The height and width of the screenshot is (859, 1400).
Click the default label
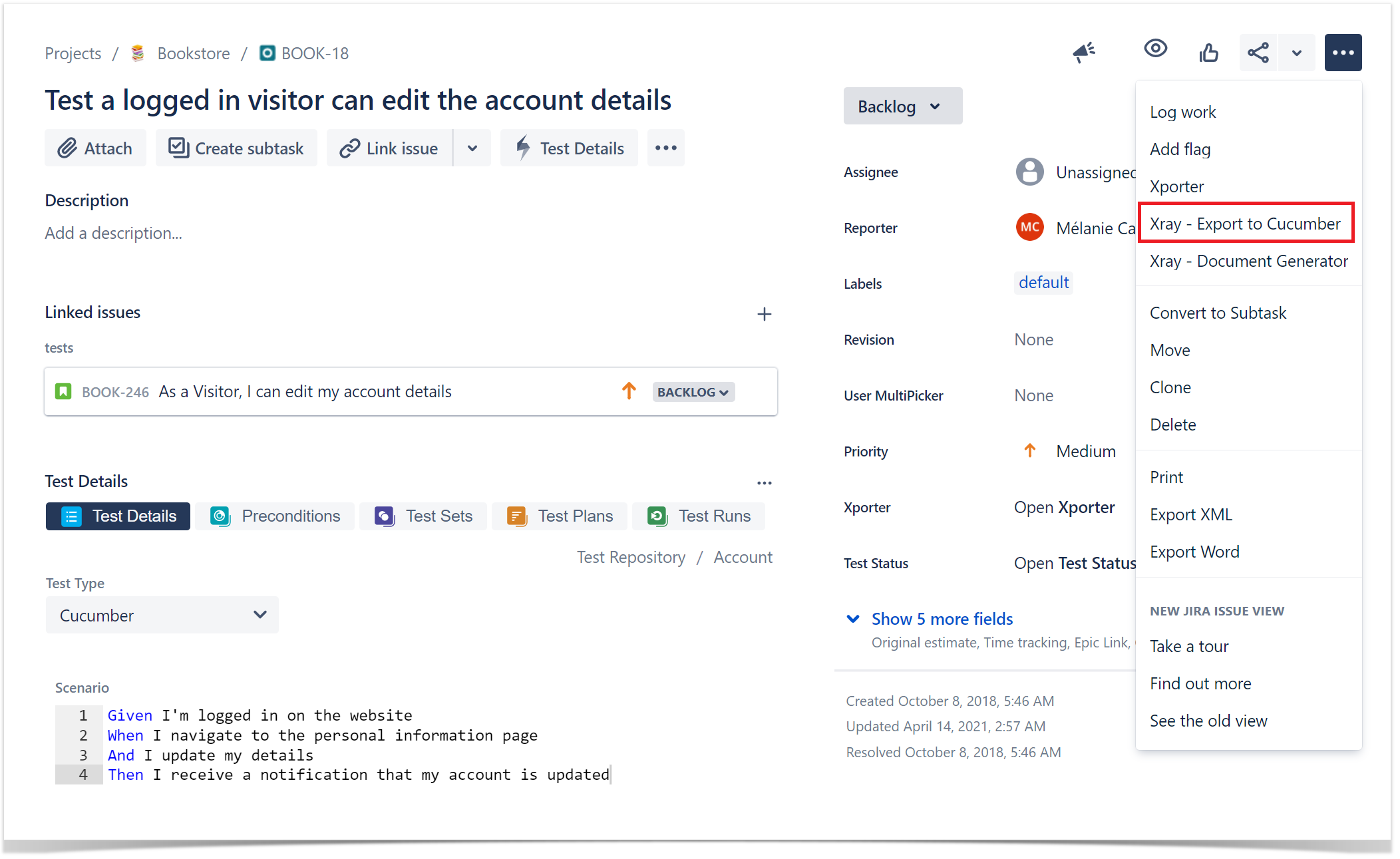1043,283
